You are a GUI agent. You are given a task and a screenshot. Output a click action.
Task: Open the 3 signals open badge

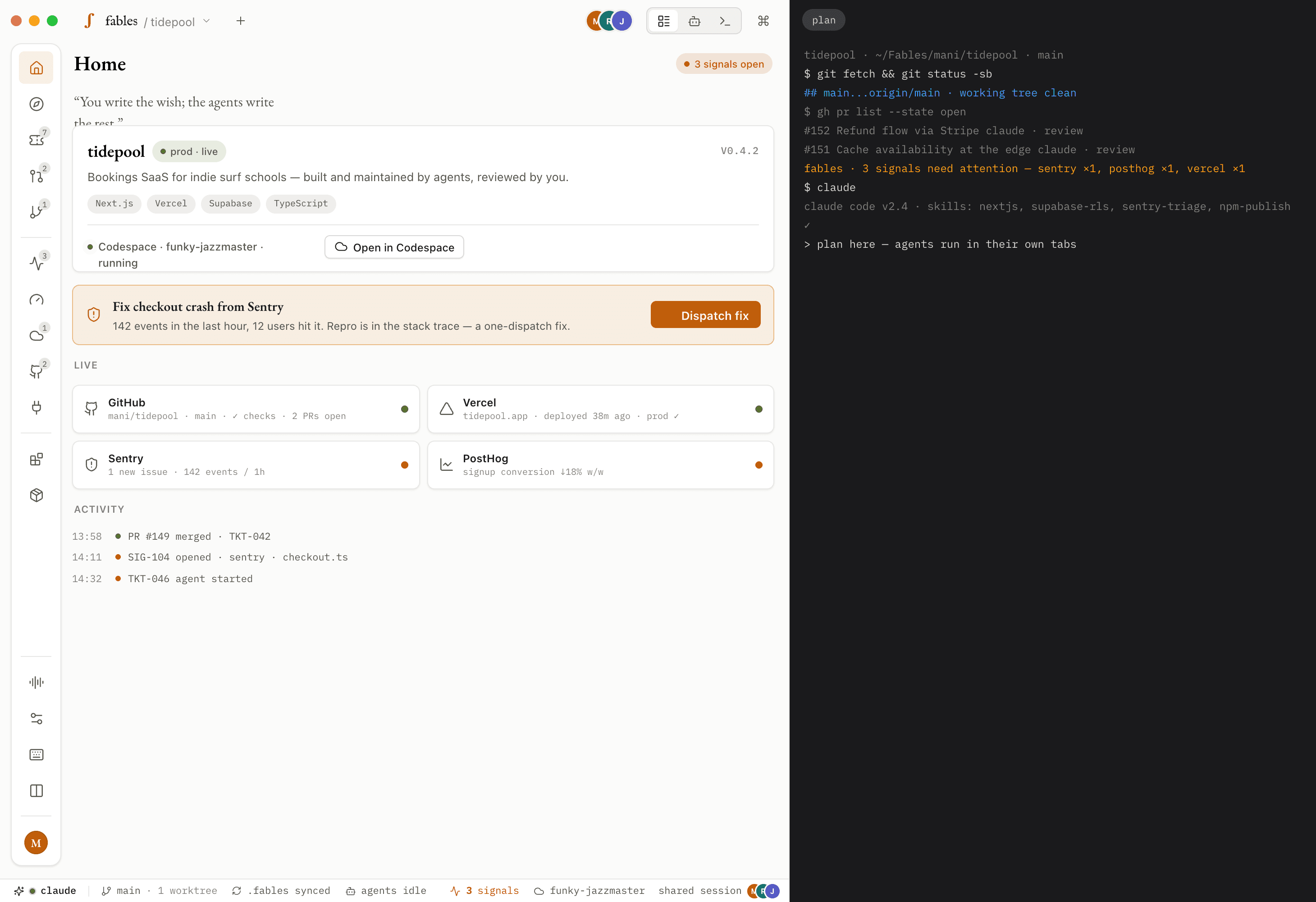724,64
